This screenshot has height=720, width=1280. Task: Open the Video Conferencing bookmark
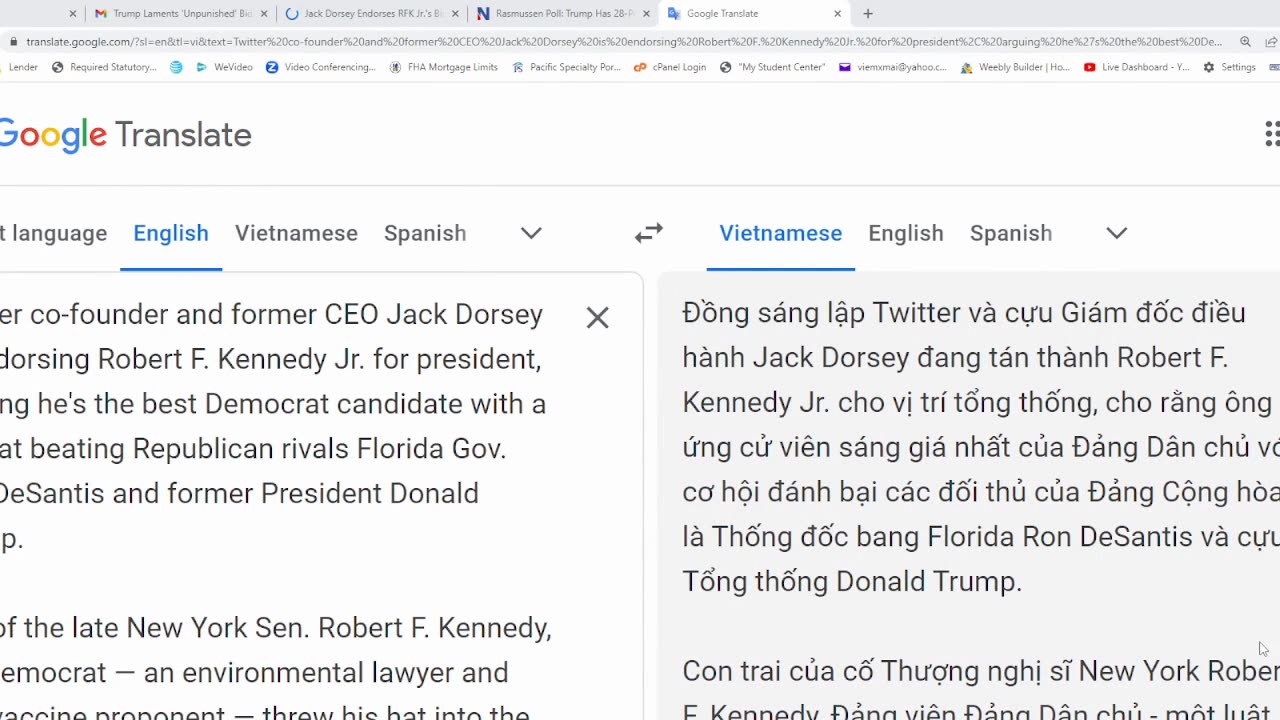[321, 67]
